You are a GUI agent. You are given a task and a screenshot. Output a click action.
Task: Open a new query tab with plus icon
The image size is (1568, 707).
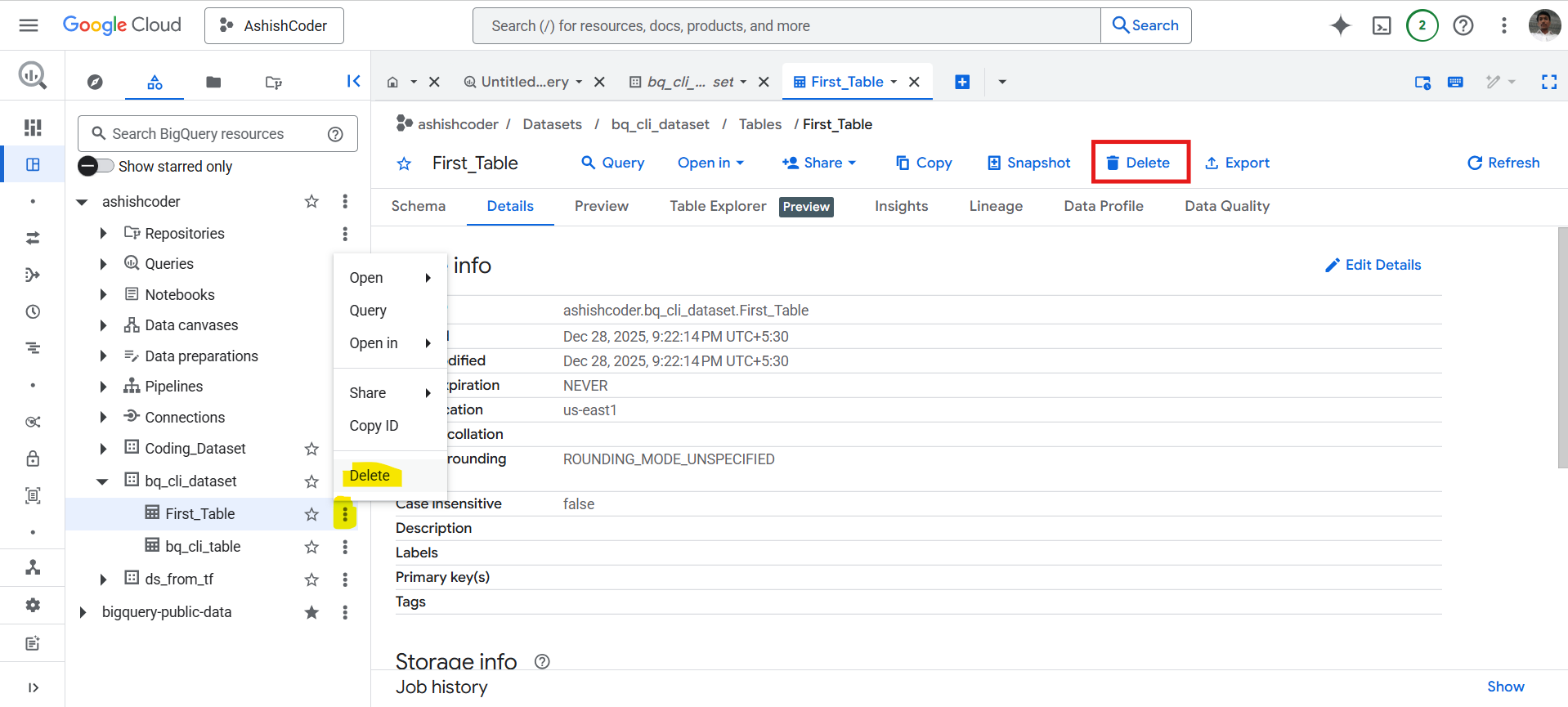[962, 82]
